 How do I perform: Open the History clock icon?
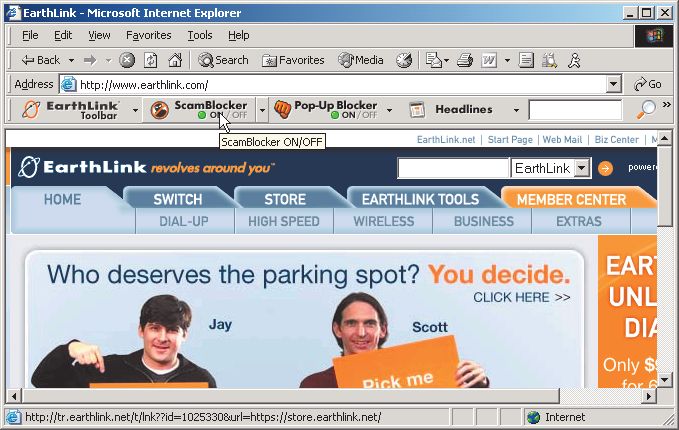pyautogui.click(x=404, y=60)
